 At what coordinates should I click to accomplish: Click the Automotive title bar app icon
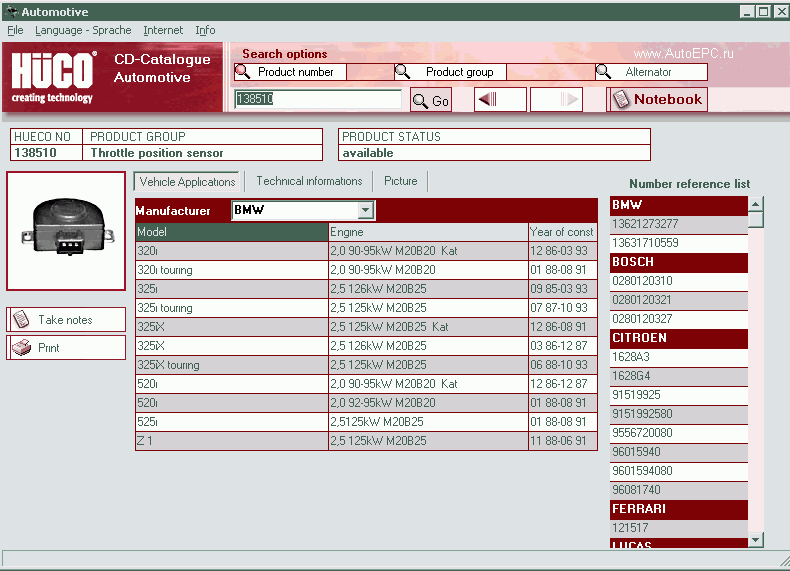(11, 11)
